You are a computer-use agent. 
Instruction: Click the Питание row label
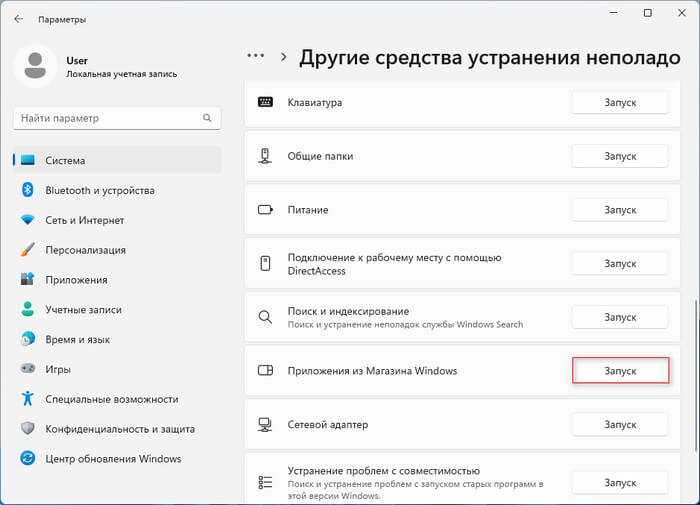click(x=308, y=210)
